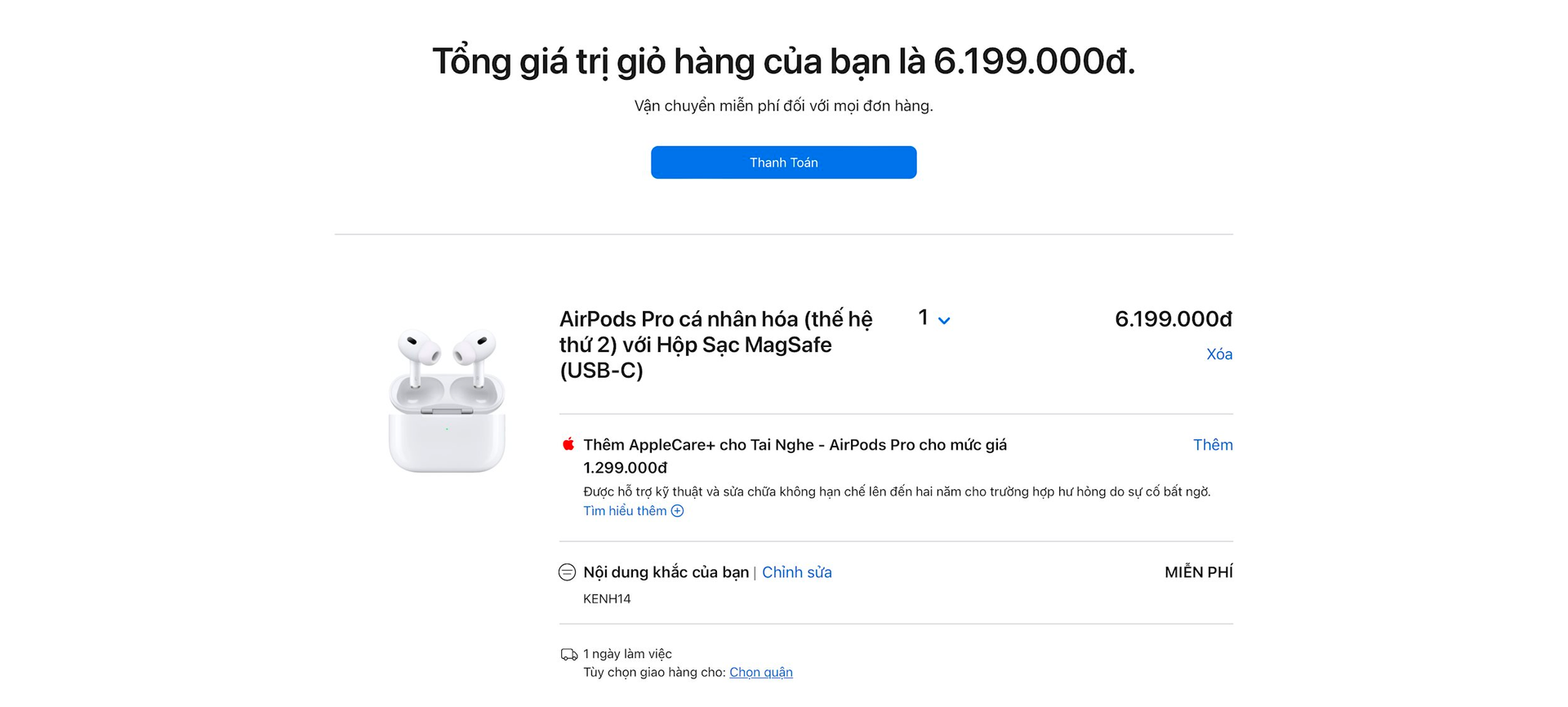Click the engraving icon near Nội dung khắc
This screenshot has width=1568, height=707.
tap(567, 572)
